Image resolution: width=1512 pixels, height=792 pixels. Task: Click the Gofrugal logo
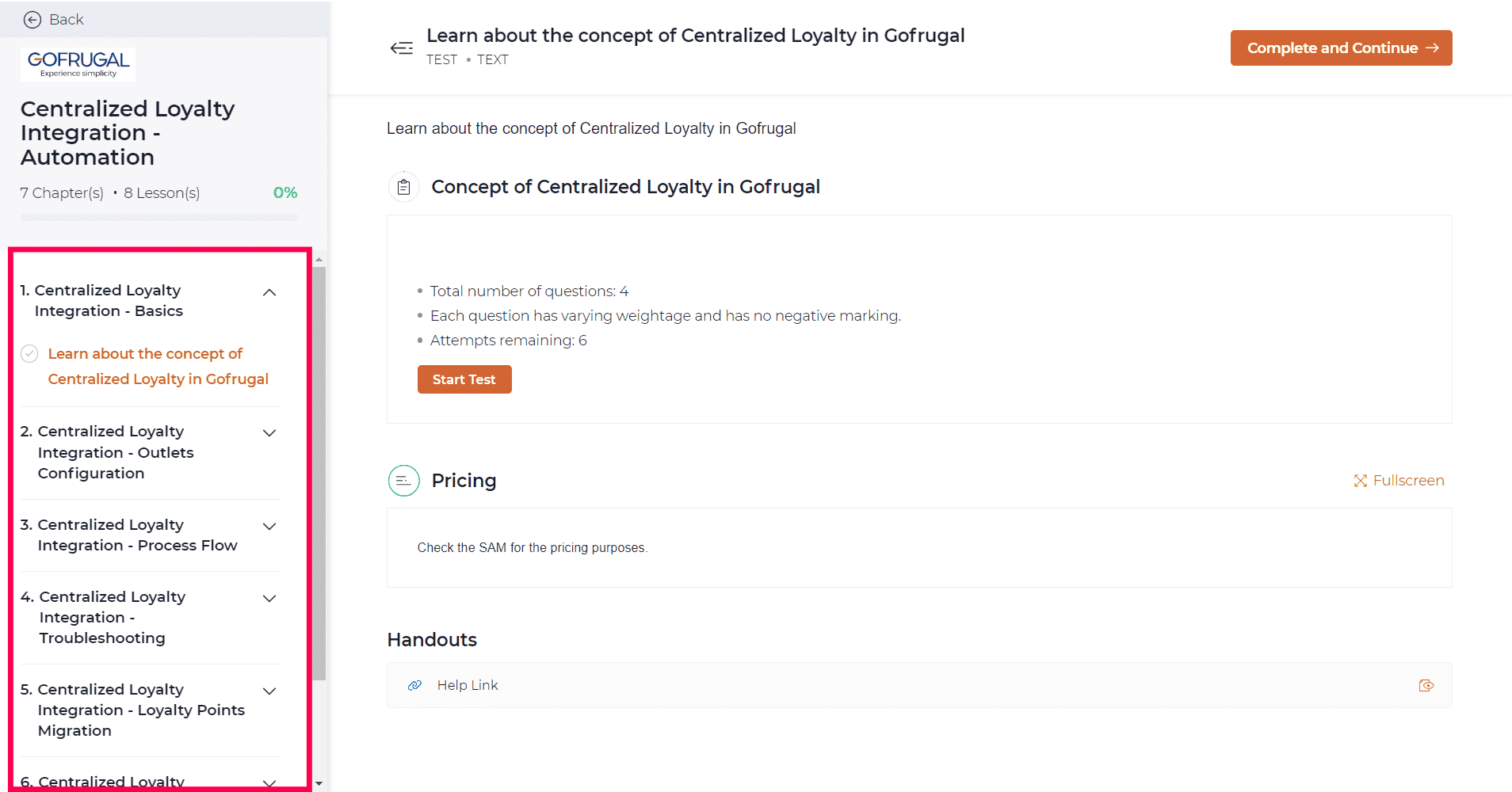(x=78, y=64)
